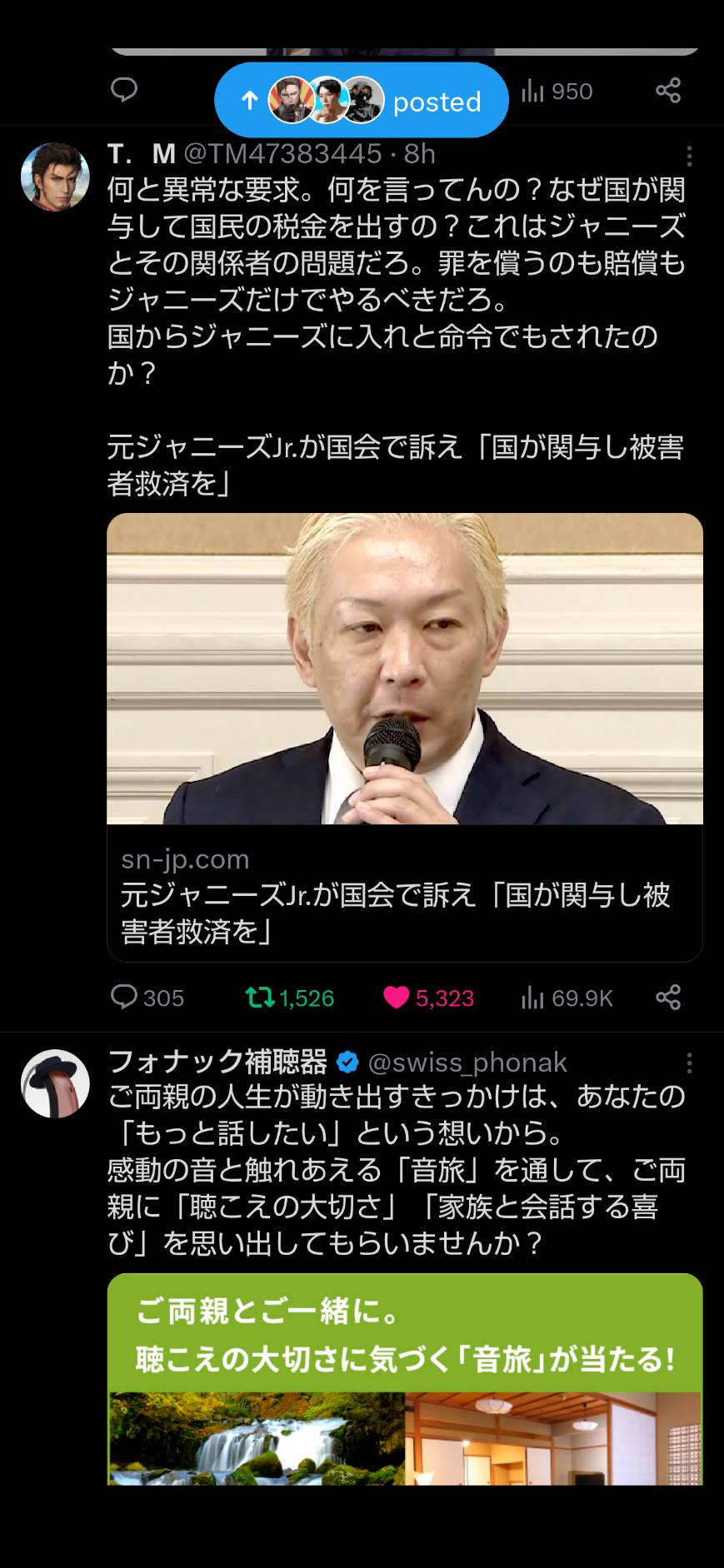Open more options for T. M's tweet

coord(688,156)
